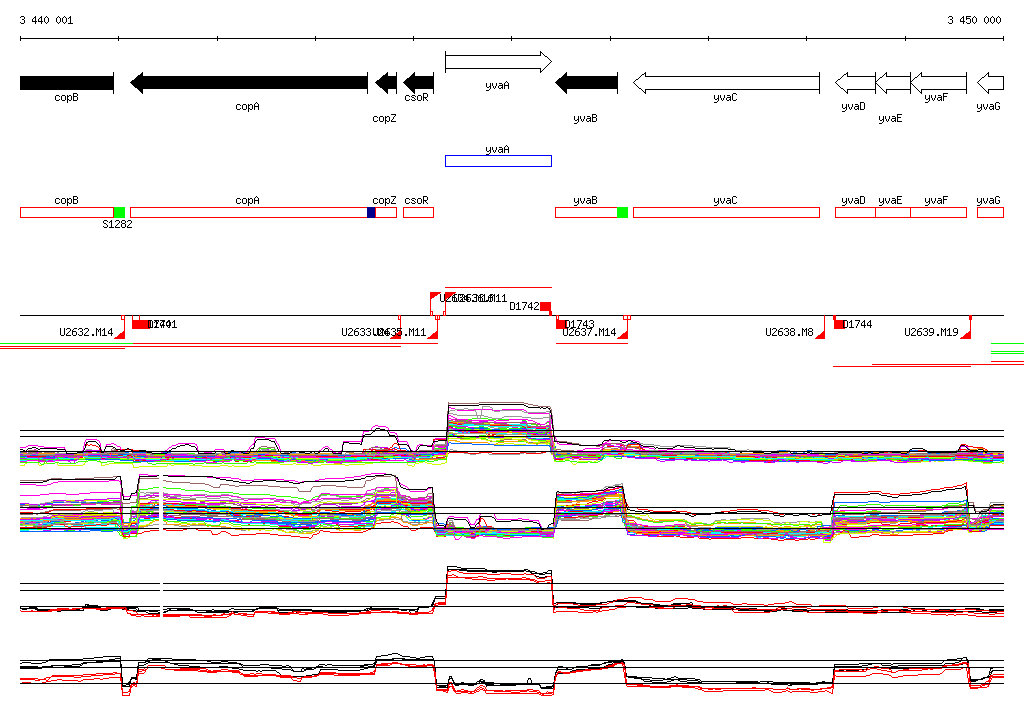The height and width of the screenshot is (714, 1024).
Task: Click the green square after yvaB box
Action: pyautogui.click(x=622, y=212)
